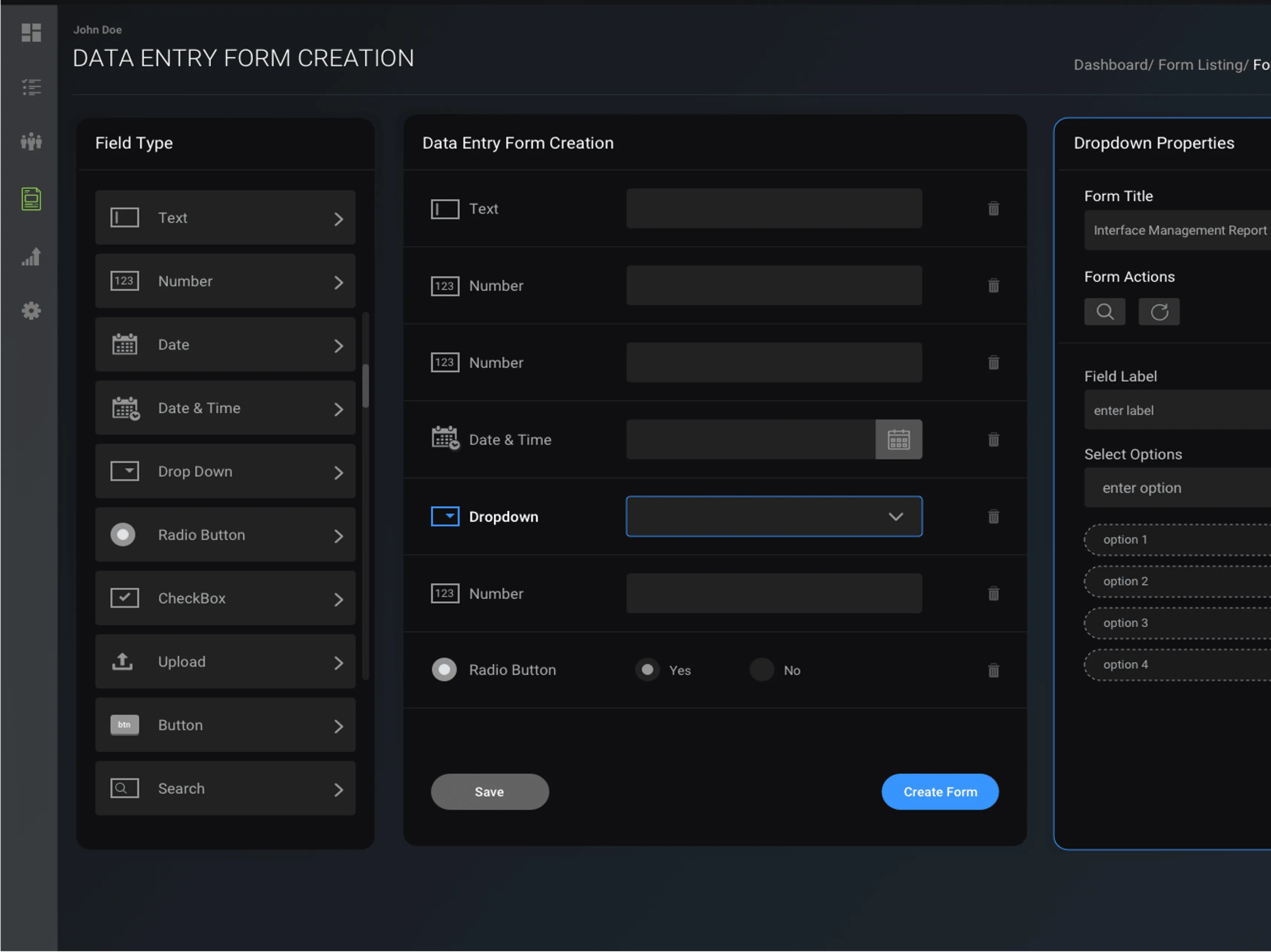This screenshot has width=1271, height=952.
Task: Select option 1 chip
Action: (x=1177, y=540)
